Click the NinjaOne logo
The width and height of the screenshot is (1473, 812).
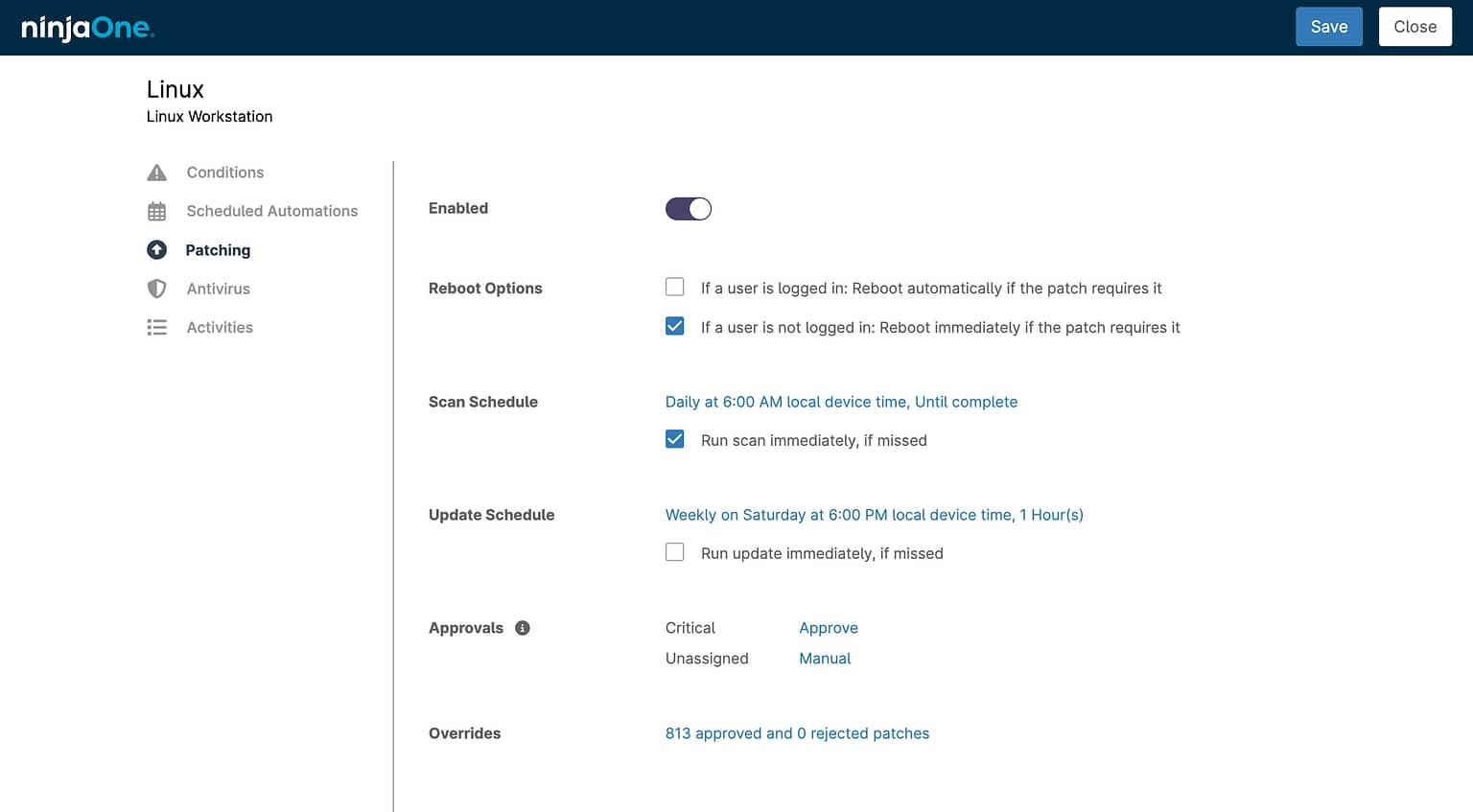87,28
